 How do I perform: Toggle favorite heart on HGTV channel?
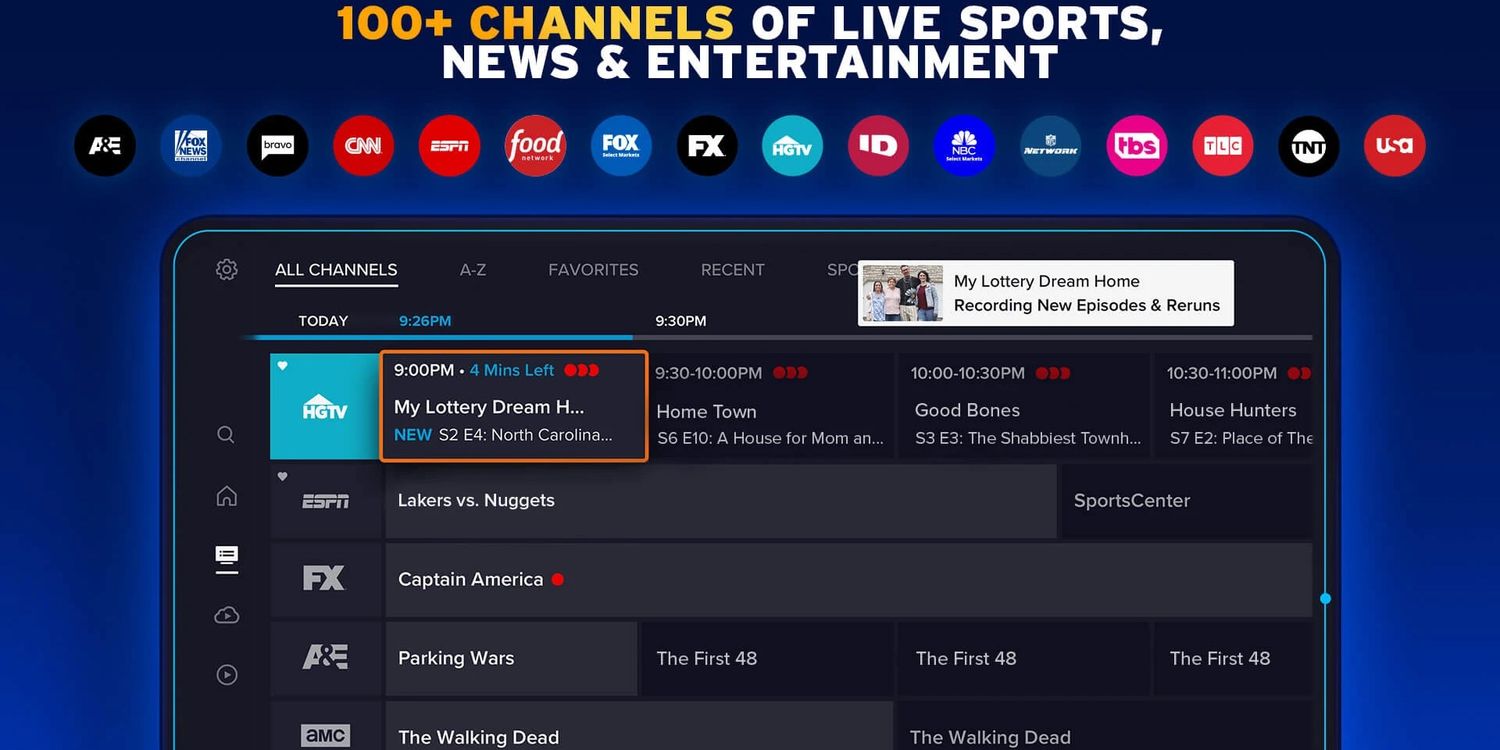[283, 366]
